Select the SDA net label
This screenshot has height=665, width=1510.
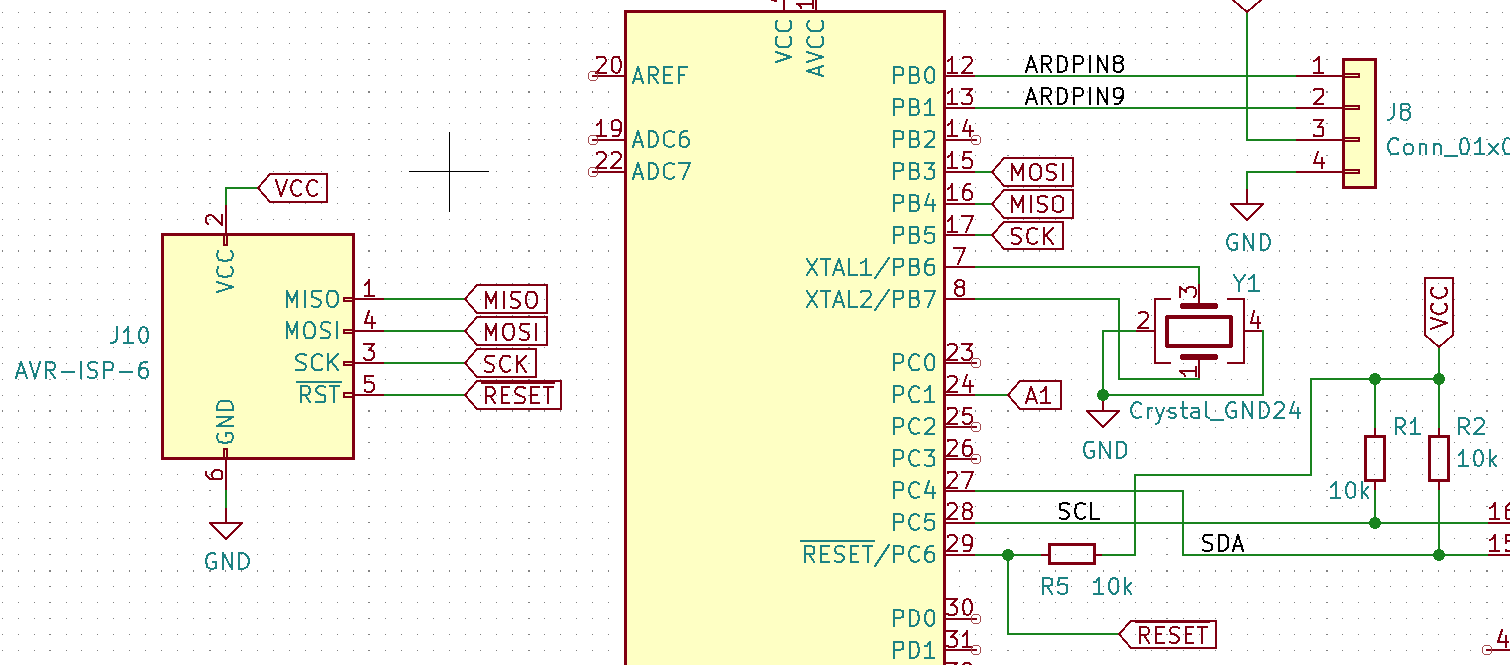point(1223,544)
